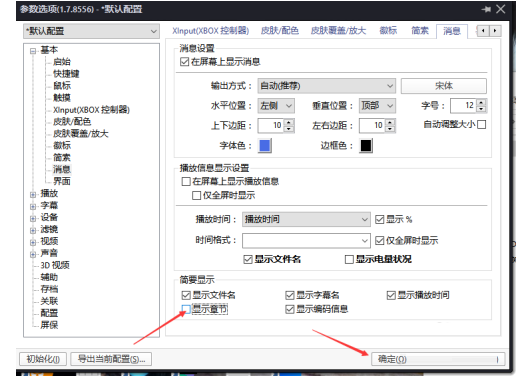Open the 输出方式 dropdown showing 自动(推荐)

click(327, 86)
